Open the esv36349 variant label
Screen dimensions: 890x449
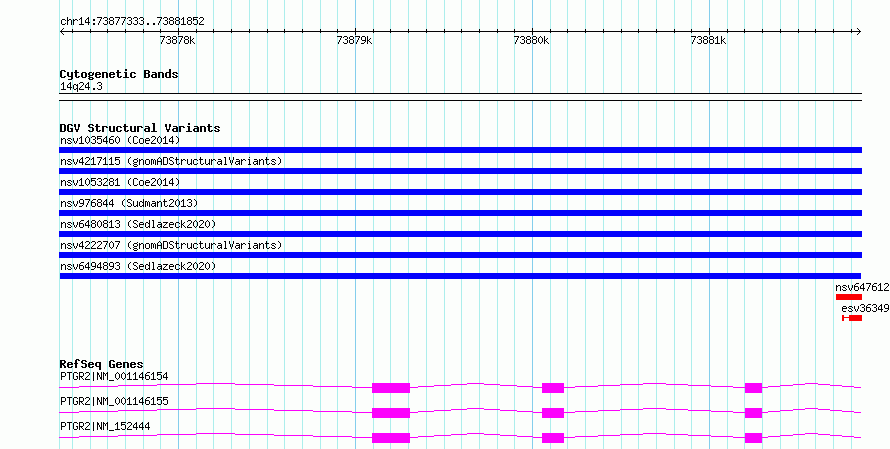pyautogui.click(x=865, y=309)
